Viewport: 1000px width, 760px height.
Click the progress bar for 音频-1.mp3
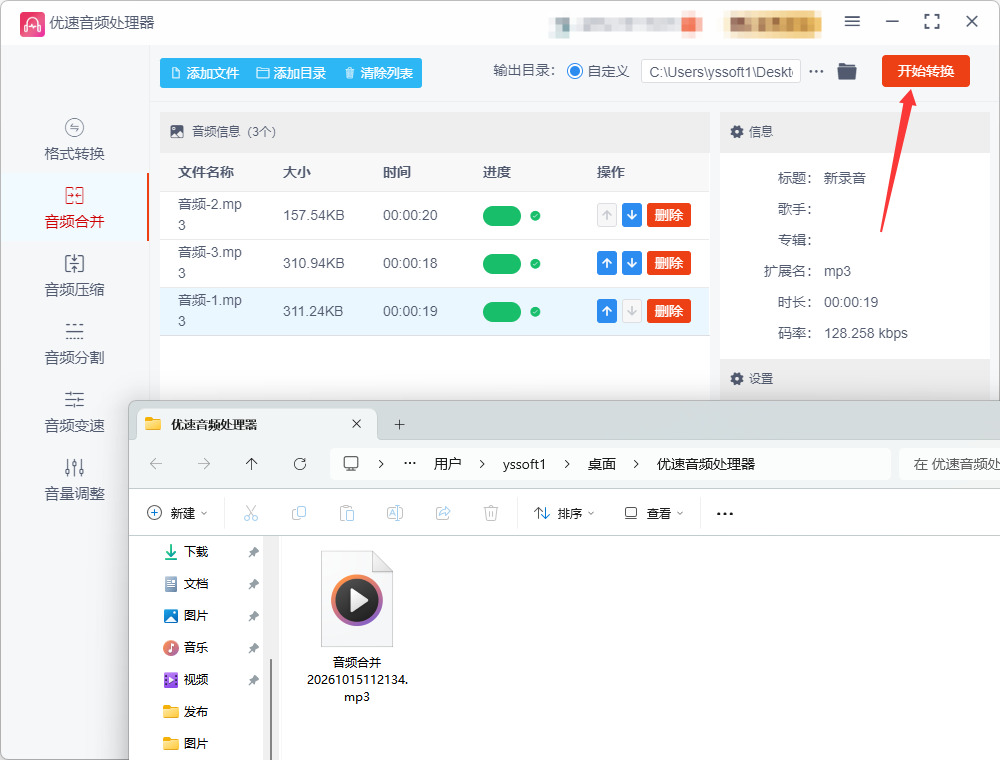point(502,312)
